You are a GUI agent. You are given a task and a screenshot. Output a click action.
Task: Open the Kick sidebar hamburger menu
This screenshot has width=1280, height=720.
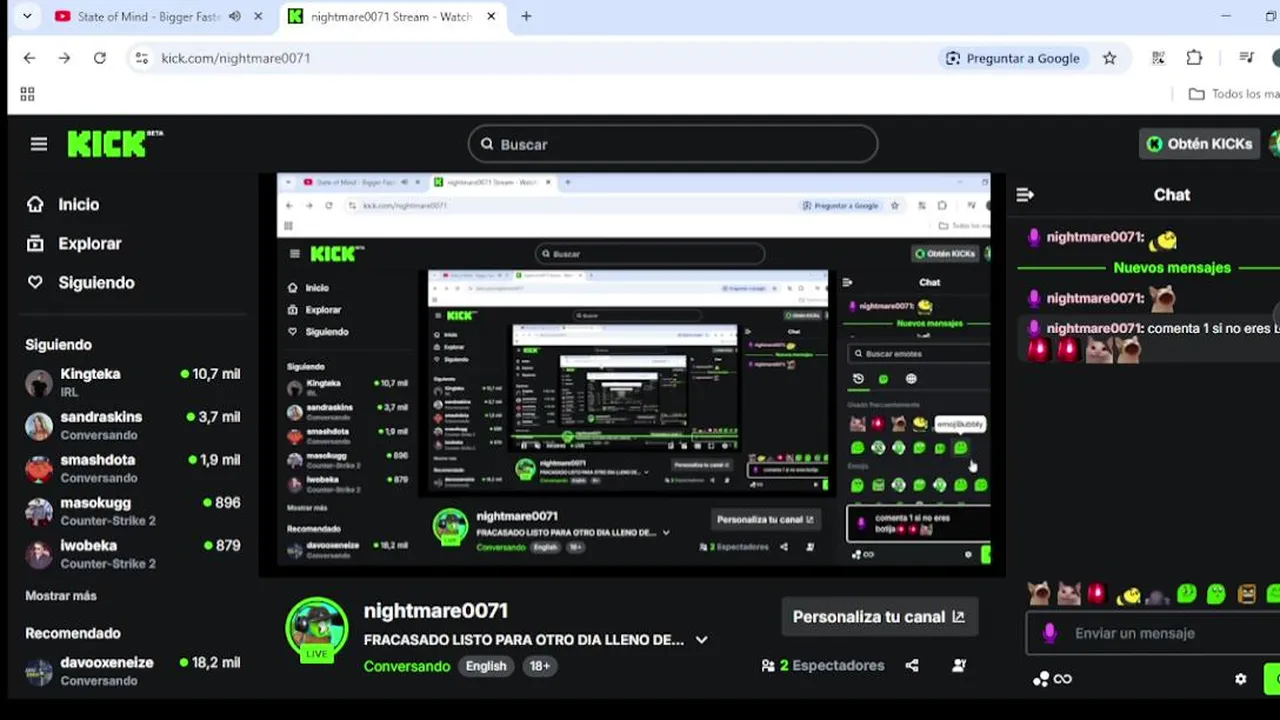click(39, 144)
